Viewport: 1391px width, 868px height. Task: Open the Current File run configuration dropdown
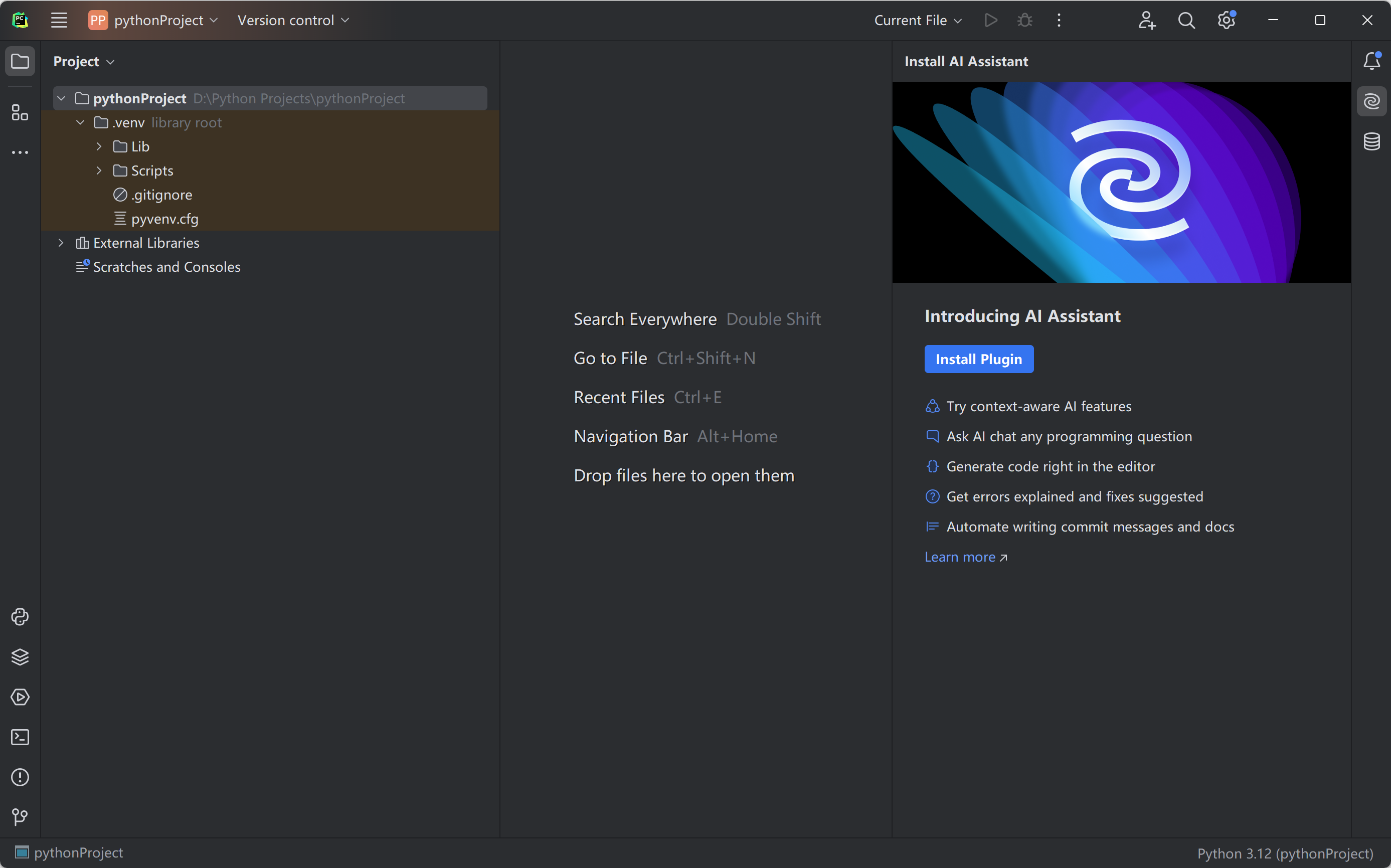[918, 20]
